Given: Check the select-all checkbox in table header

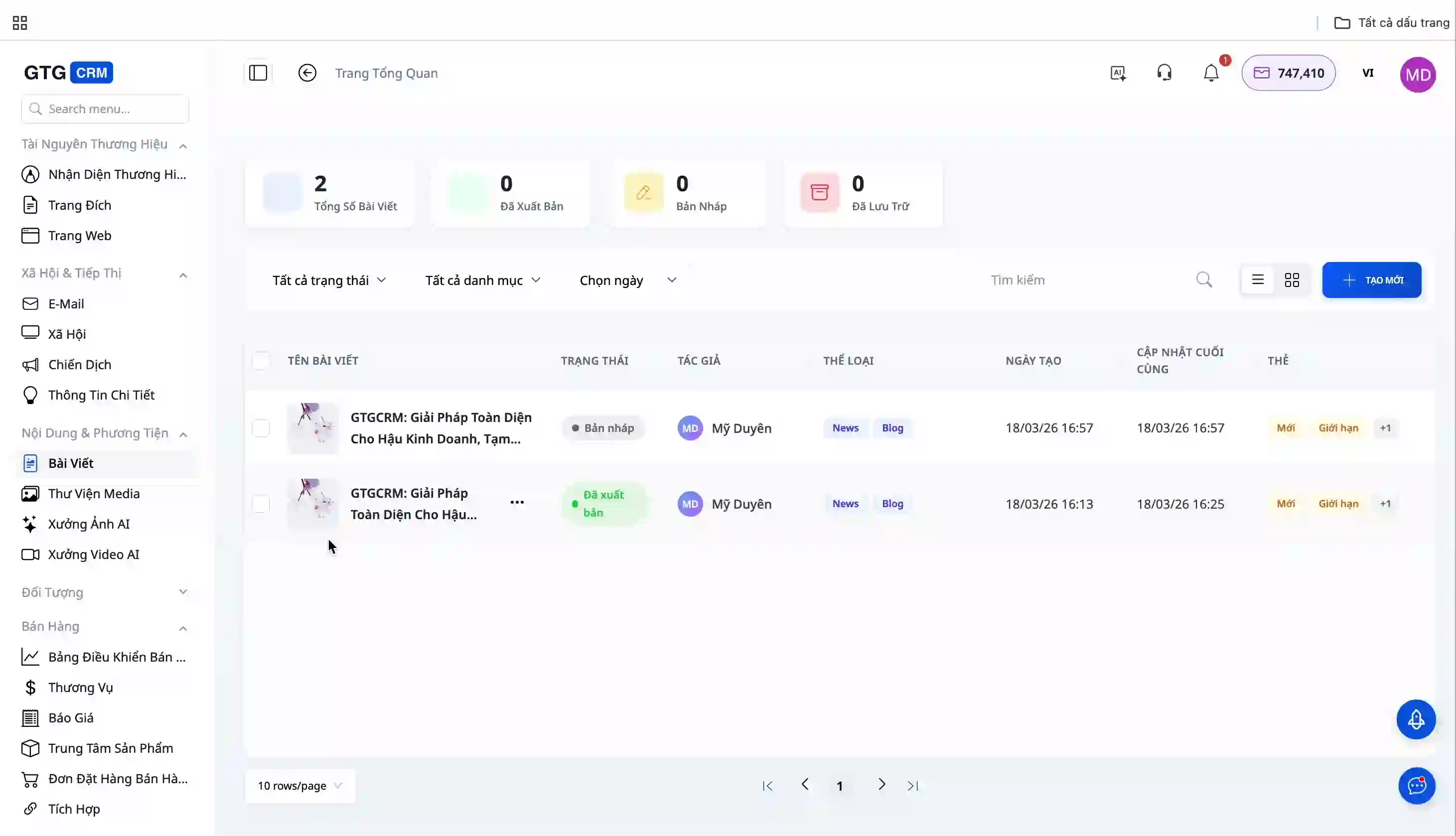Looking at the screenshot, I should point(261,361).
